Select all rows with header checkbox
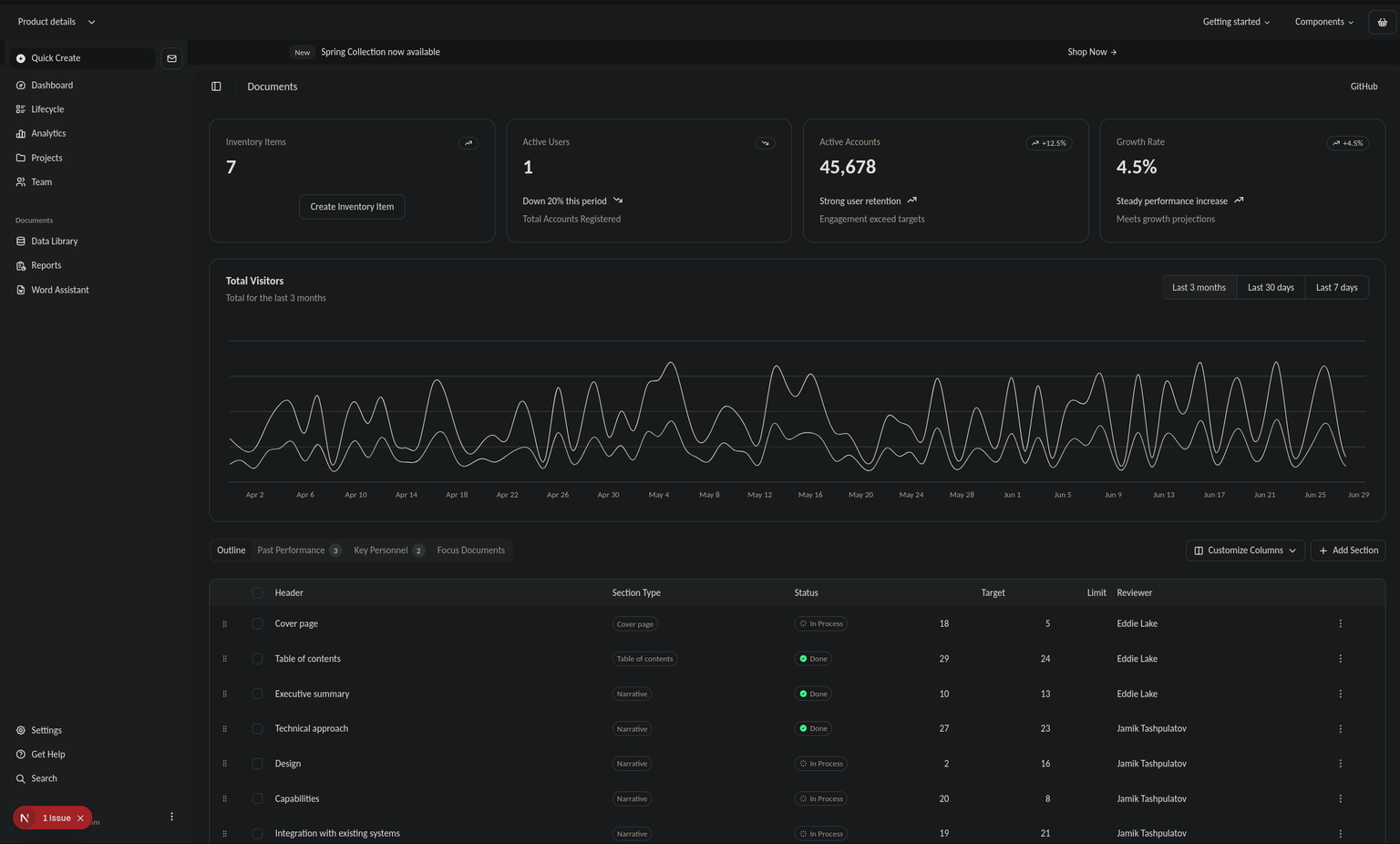 [x=257, y=593]
